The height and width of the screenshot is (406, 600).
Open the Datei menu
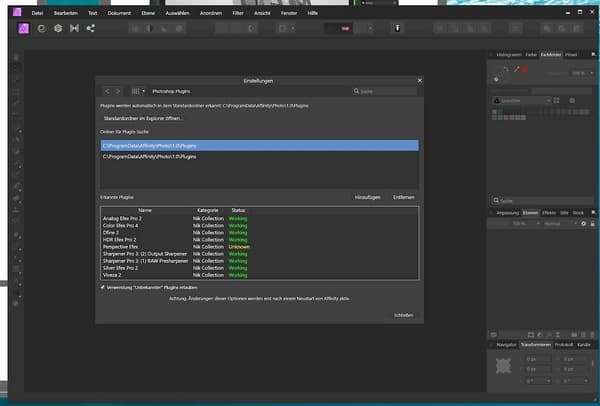pyautogui.click(x=37, y=13)
